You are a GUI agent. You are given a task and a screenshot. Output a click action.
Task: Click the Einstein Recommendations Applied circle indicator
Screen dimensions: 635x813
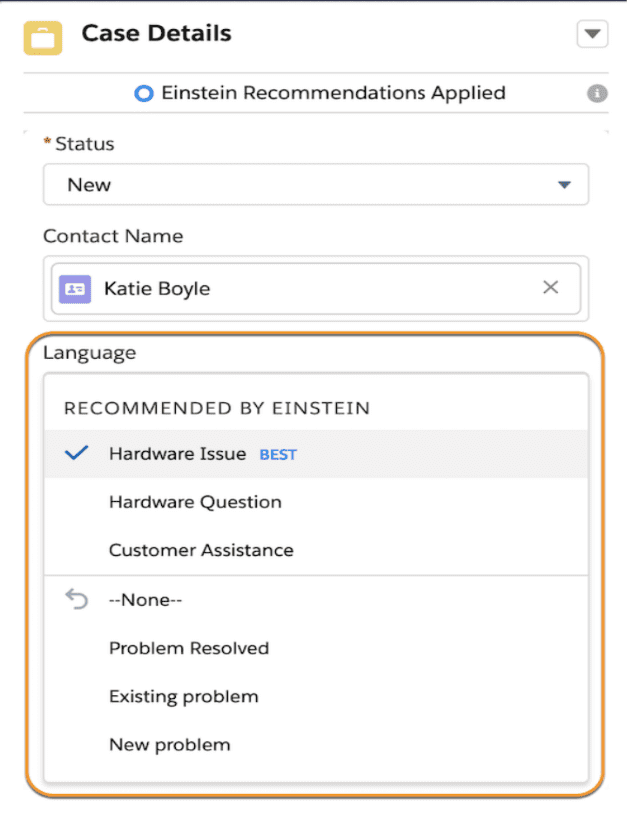pyautogui.click(x=144, y=94)
